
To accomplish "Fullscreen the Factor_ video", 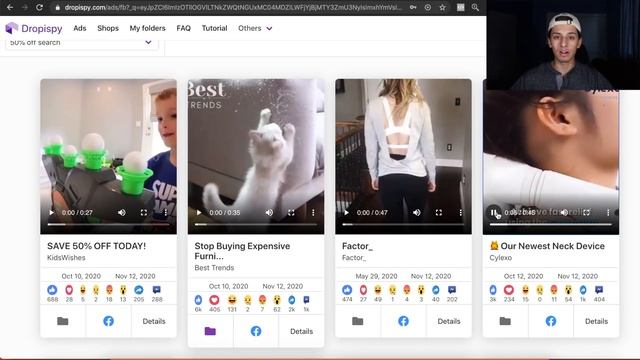I will [x=439, y=213].
